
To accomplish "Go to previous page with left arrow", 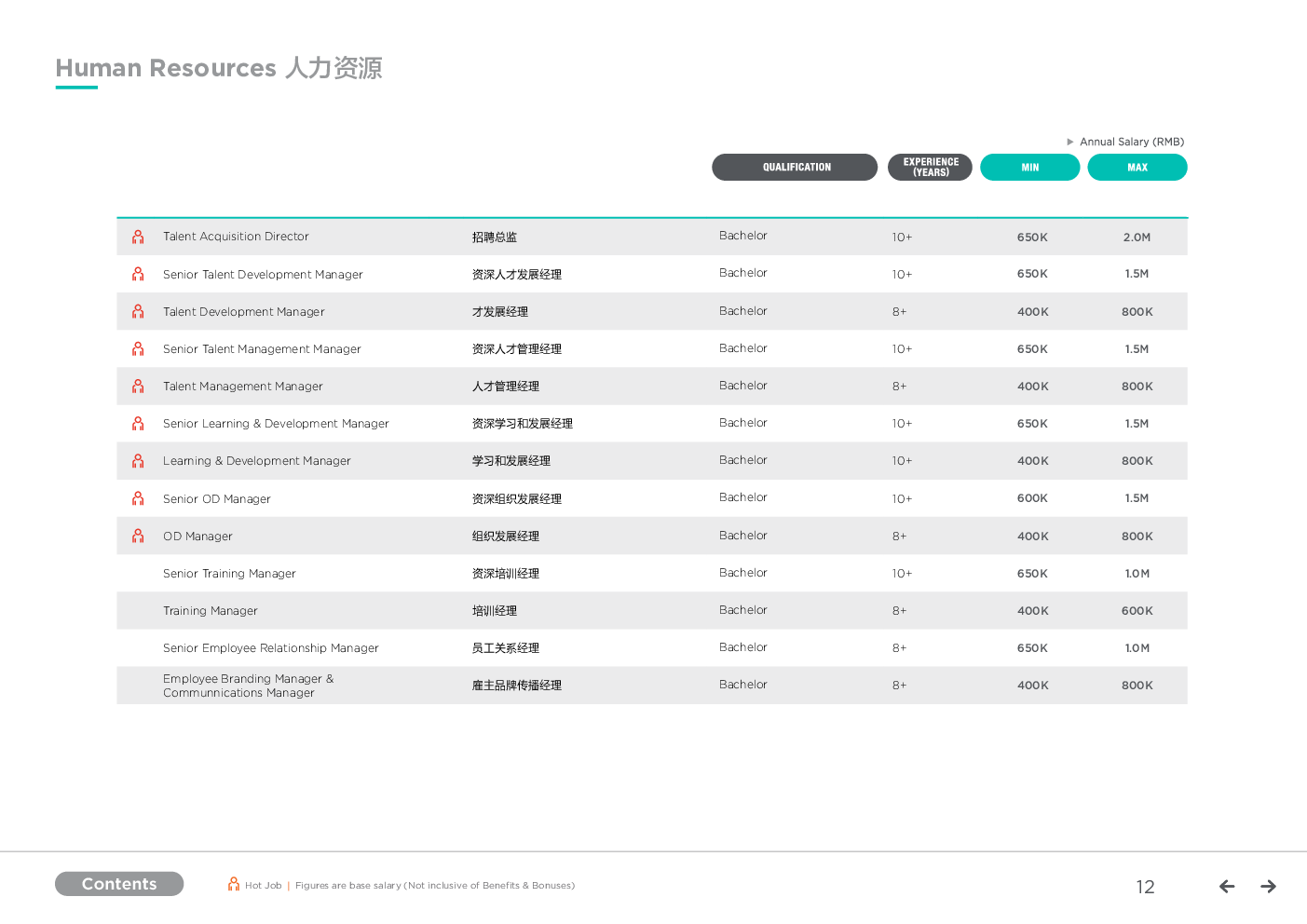I will pos(1227,887).
